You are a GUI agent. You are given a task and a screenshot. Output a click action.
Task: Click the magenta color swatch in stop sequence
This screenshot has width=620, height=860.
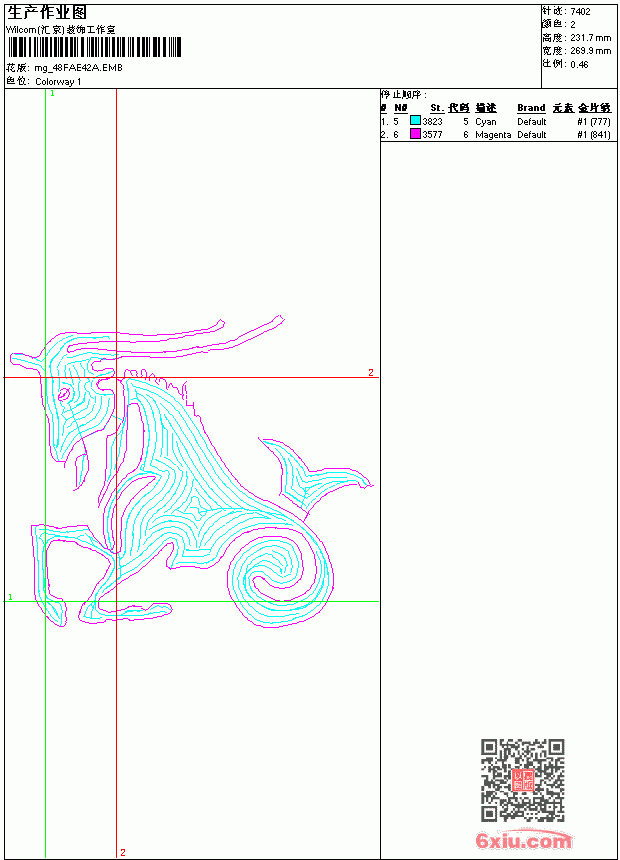click(415, 134)
